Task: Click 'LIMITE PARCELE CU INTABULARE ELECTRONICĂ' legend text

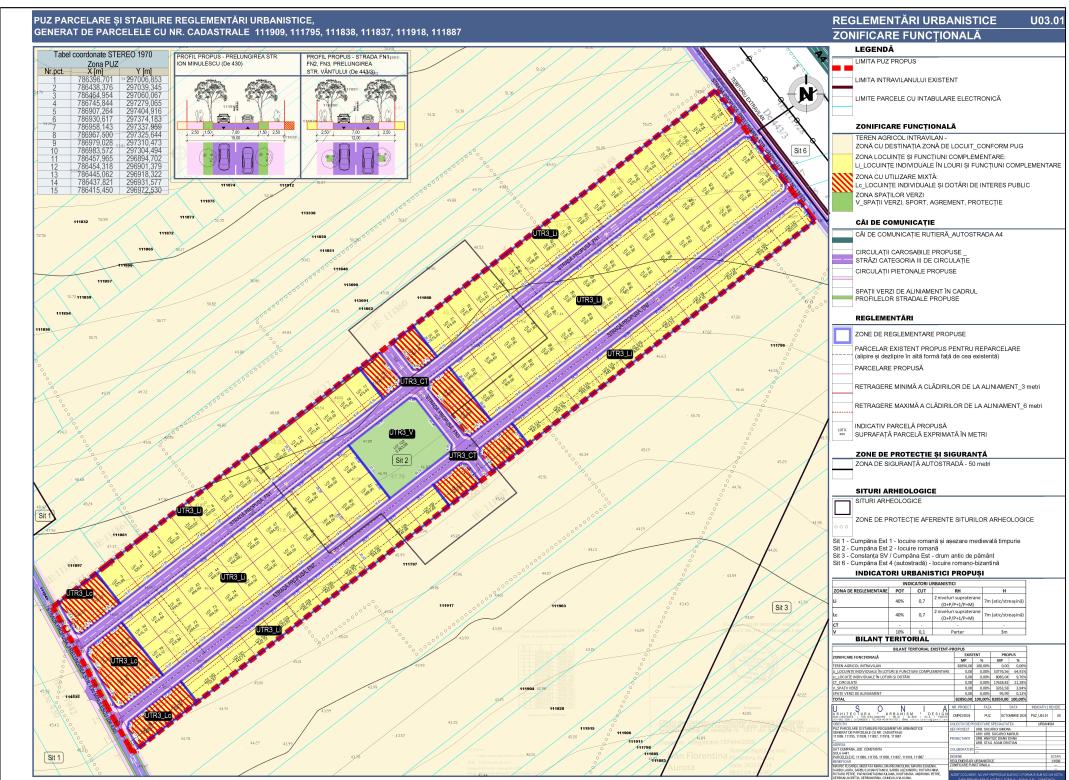Action: 928,98
